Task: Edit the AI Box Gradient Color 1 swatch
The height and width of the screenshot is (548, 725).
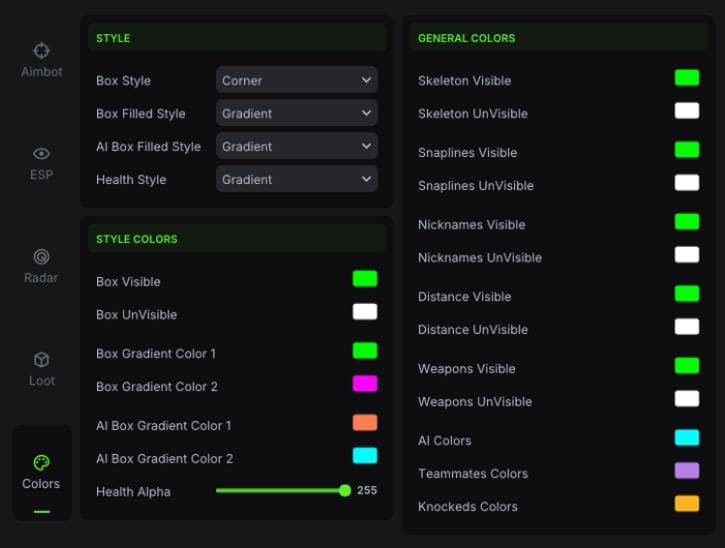Action: click(365, 423)
